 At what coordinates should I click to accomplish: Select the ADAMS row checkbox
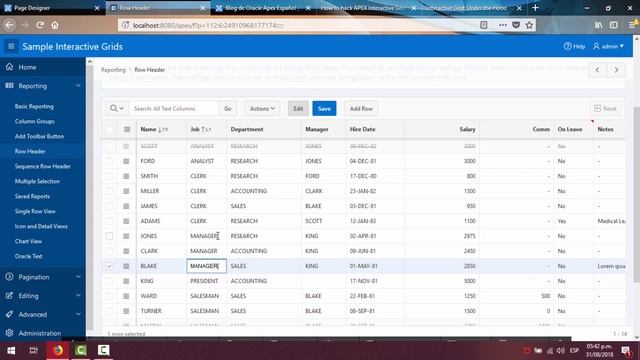[x=109, y=221]
